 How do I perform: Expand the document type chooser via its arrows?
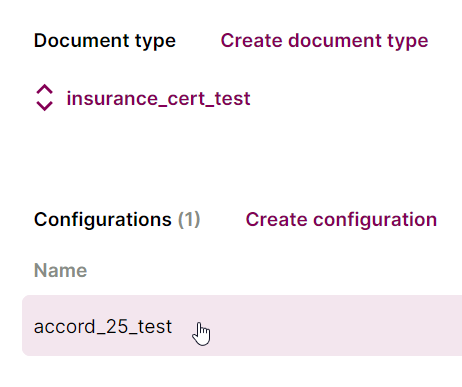pos(44,97)
